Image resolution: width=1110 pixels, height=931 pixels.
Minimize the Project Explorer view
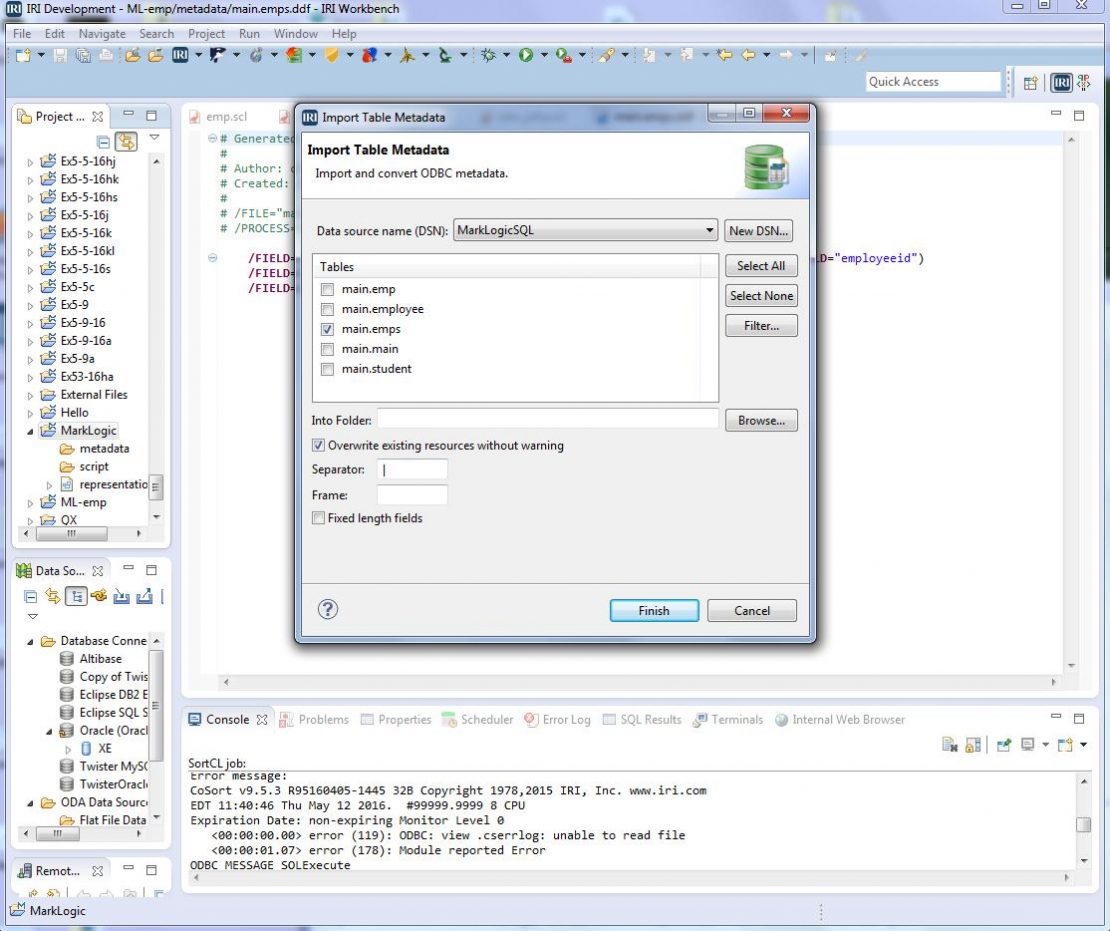coord(128,113)
